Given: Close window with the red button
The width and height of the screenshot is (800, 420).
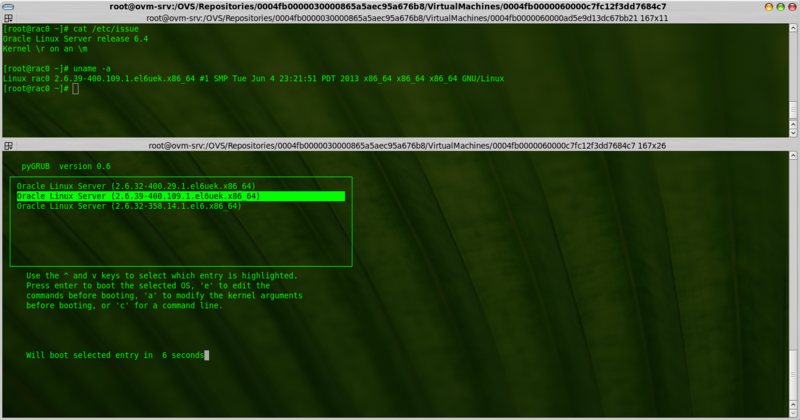Looking at the screenshot, I should (x=792, y=7).
